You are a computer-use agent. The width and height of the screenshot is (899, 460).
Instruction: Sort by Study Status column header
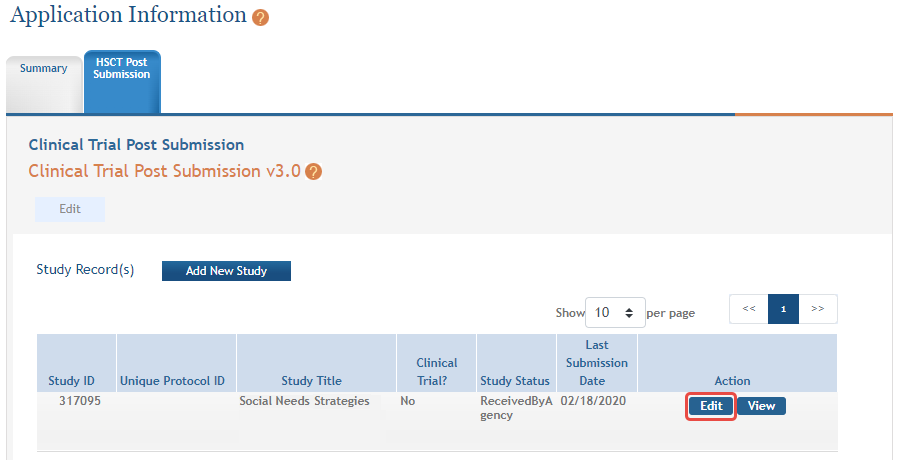(515, 381)
